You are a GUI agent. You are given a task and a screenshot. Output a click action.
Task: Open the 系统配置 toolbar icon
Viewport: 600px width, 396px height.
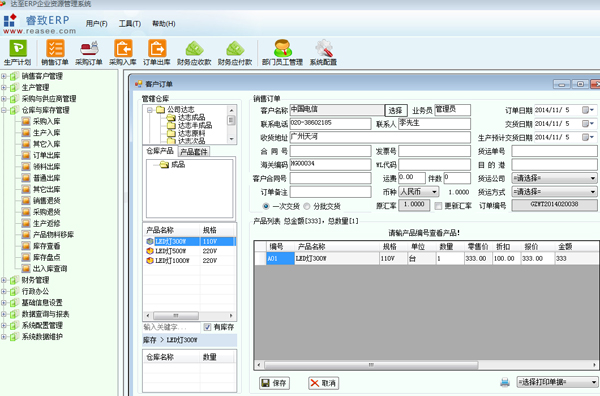[x=323, y=52]
